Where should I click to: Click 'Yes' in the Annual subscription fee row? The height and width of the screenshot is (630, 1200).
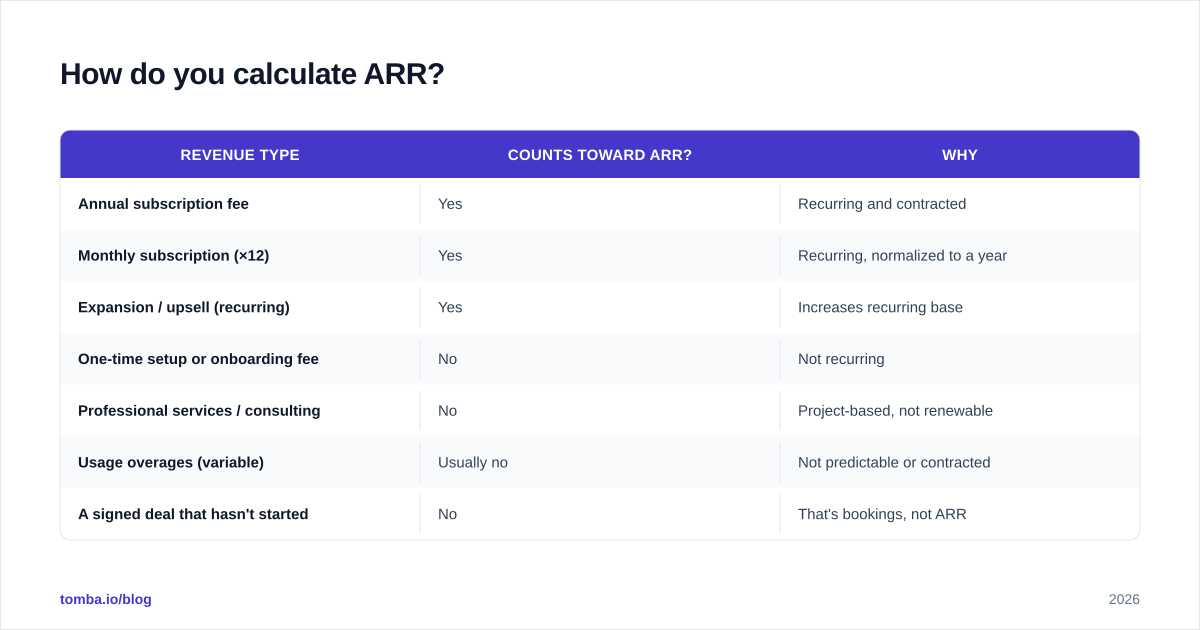point(450,204)
